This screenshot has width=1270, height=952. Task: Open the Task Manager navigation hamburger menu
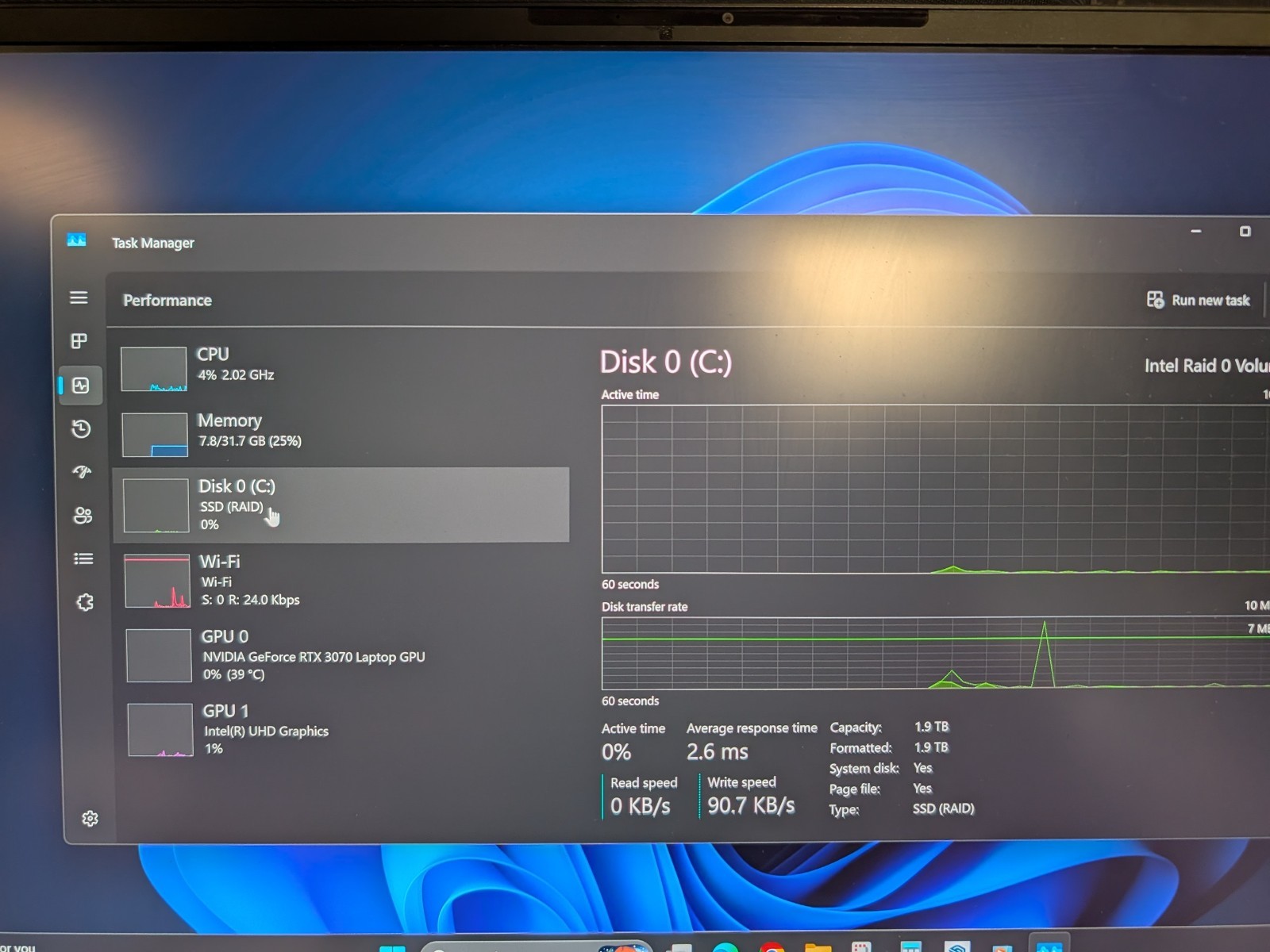pos(79,297)
